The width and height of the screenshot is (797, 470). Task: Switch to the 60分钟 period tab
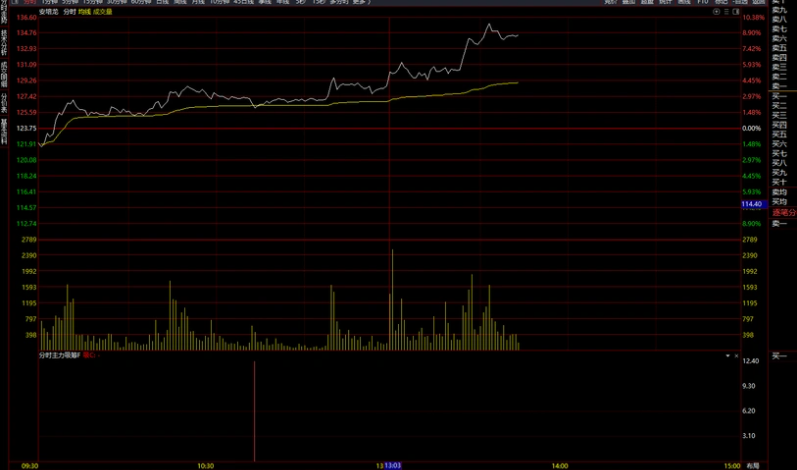click(x=140, y=2)
